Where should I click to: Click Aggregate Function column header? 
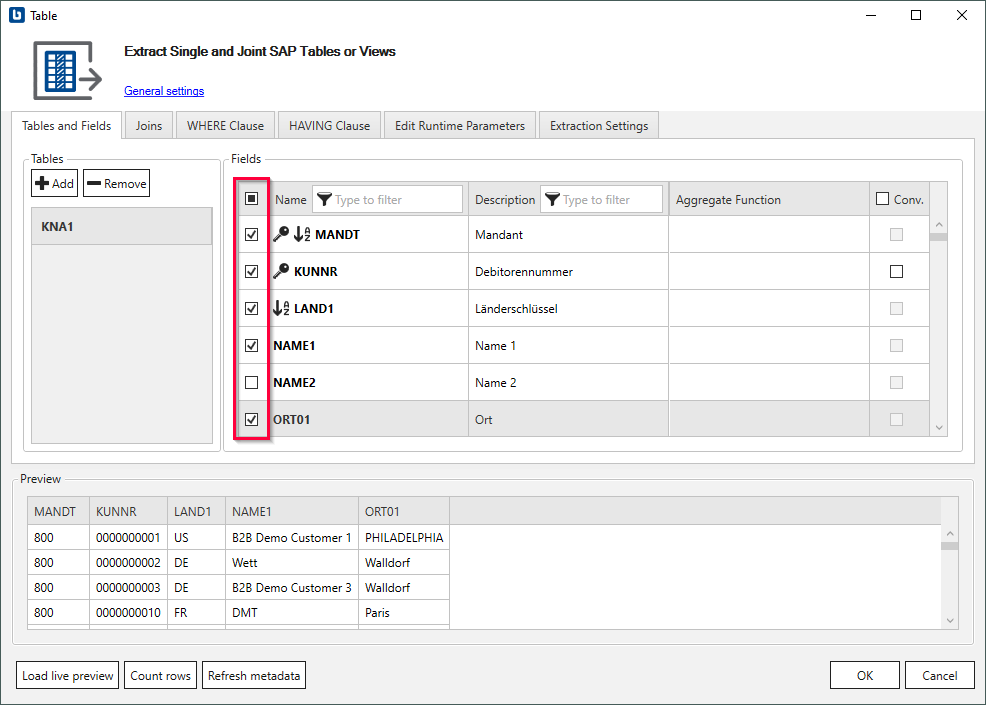point(770,199)
